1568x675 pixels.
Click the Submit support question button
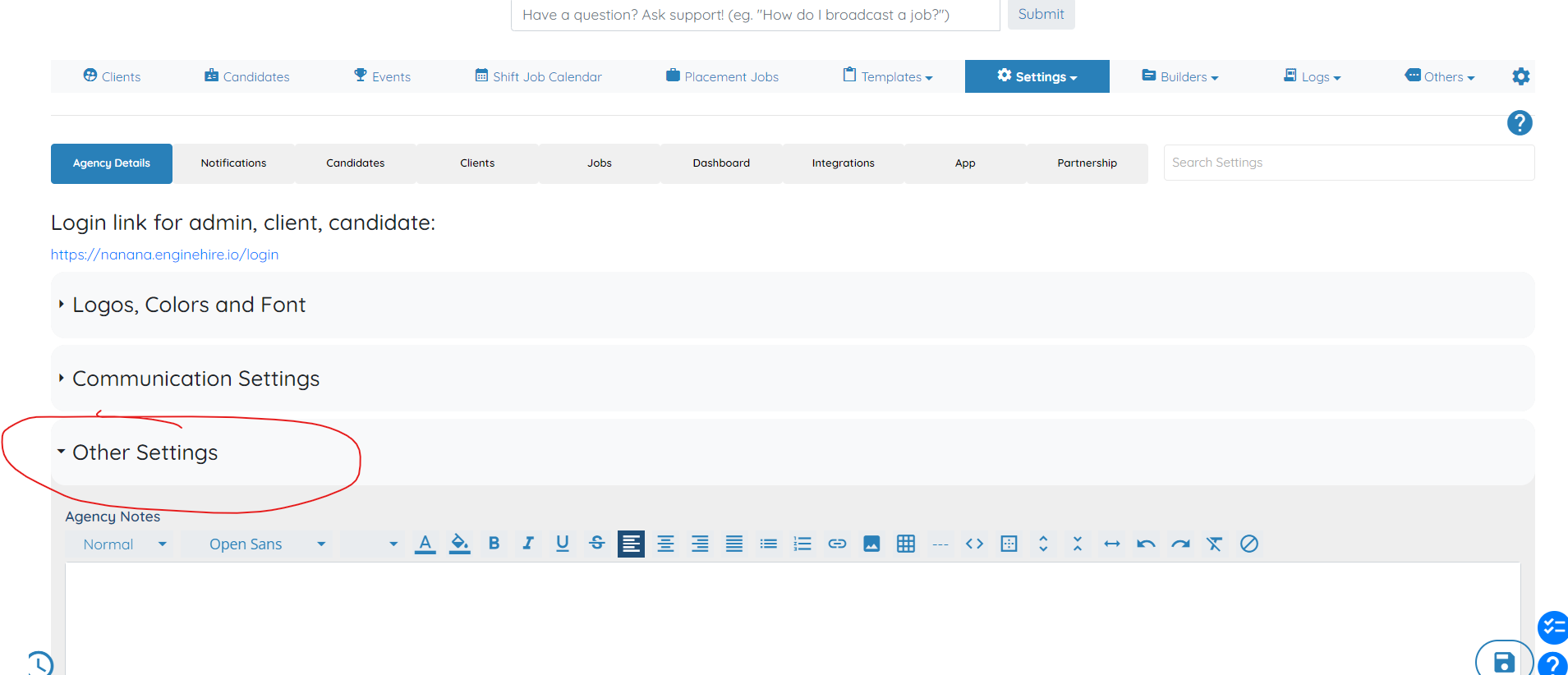pos(1041,14)
